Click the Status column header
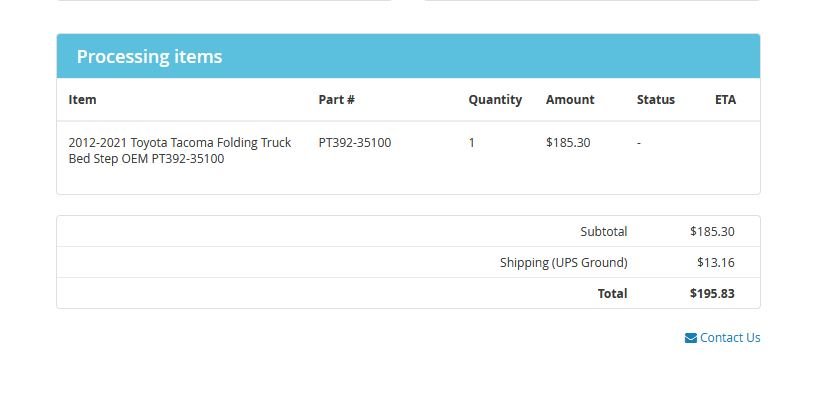 tap(656, 99)
